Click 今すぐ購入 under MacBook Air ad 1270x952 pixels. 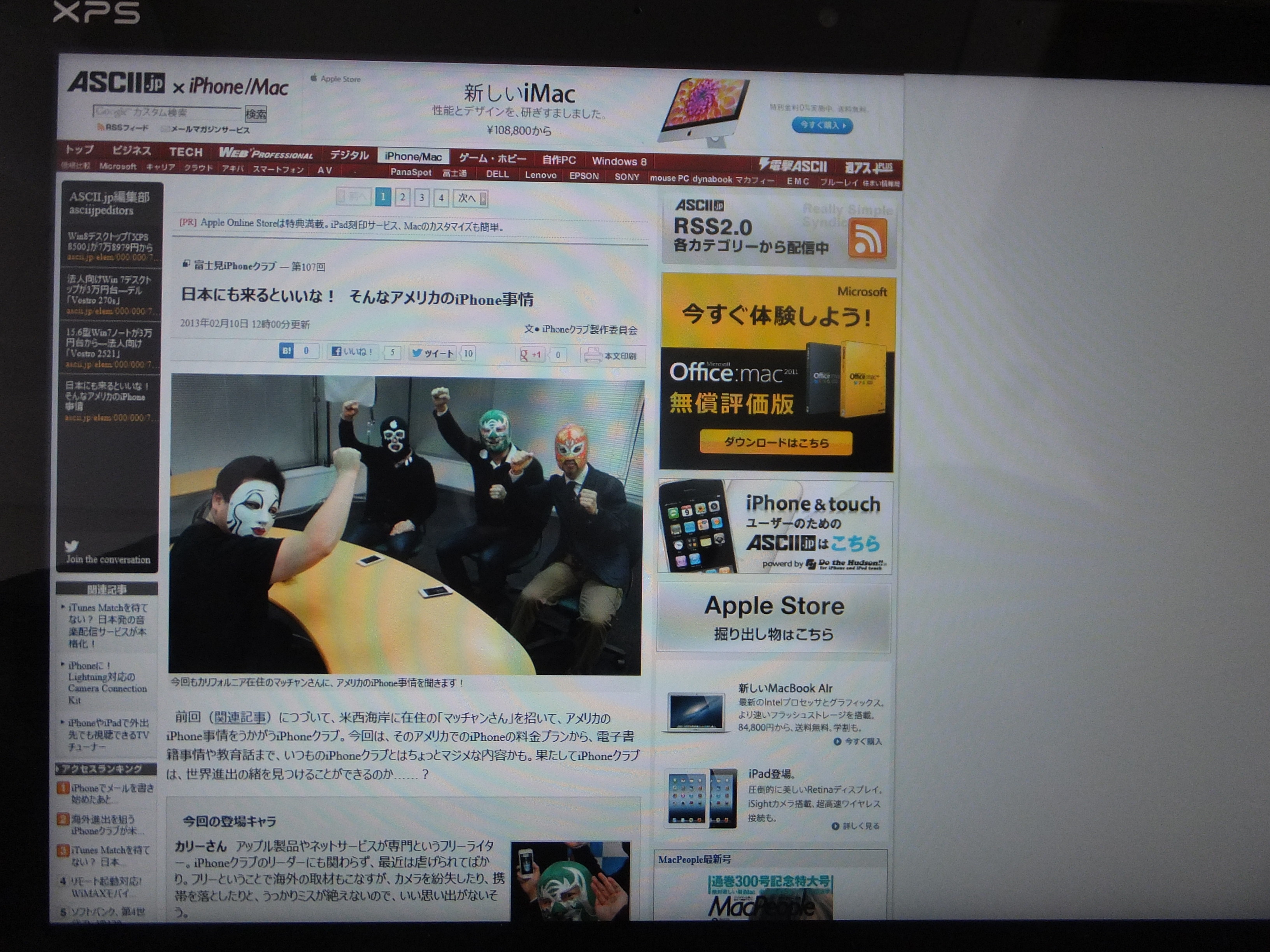click(x=858, y=741)
